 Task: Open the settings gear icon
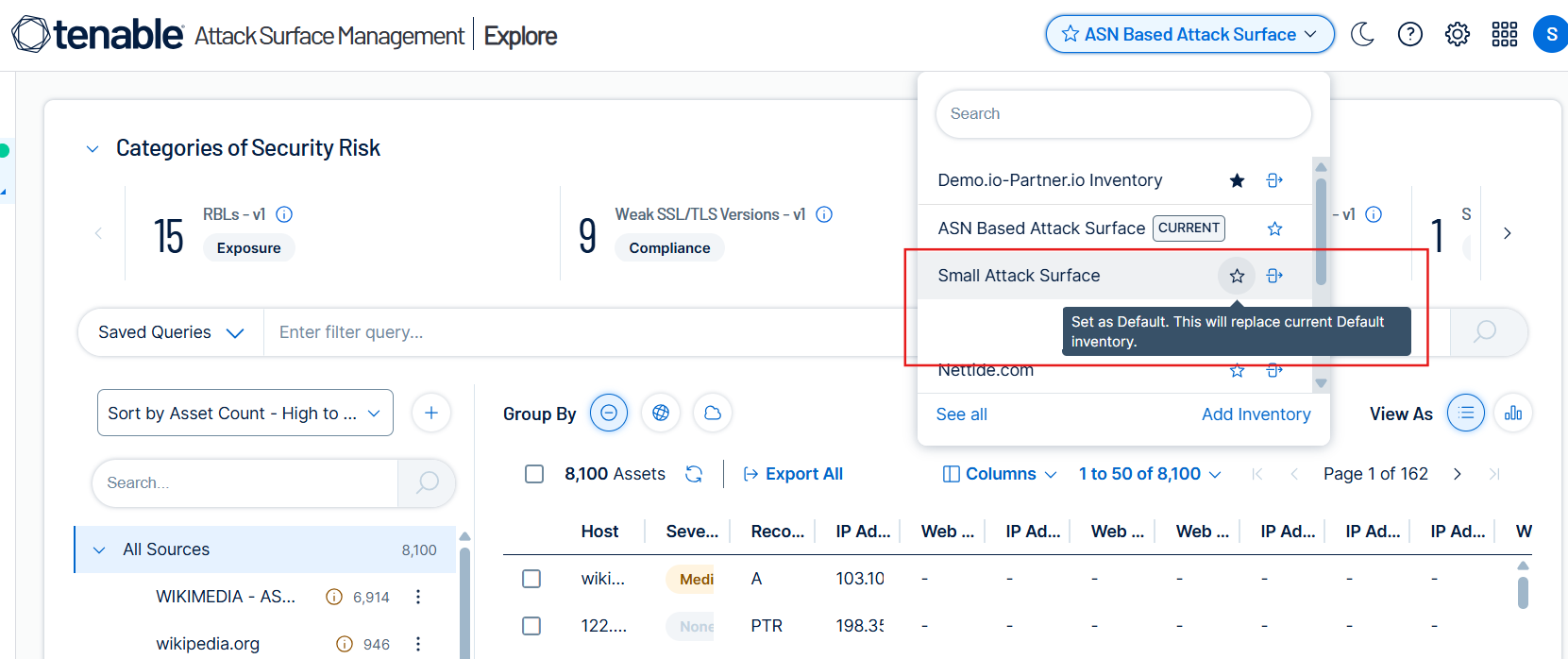pyautogui.click(x=1457, y=35)
